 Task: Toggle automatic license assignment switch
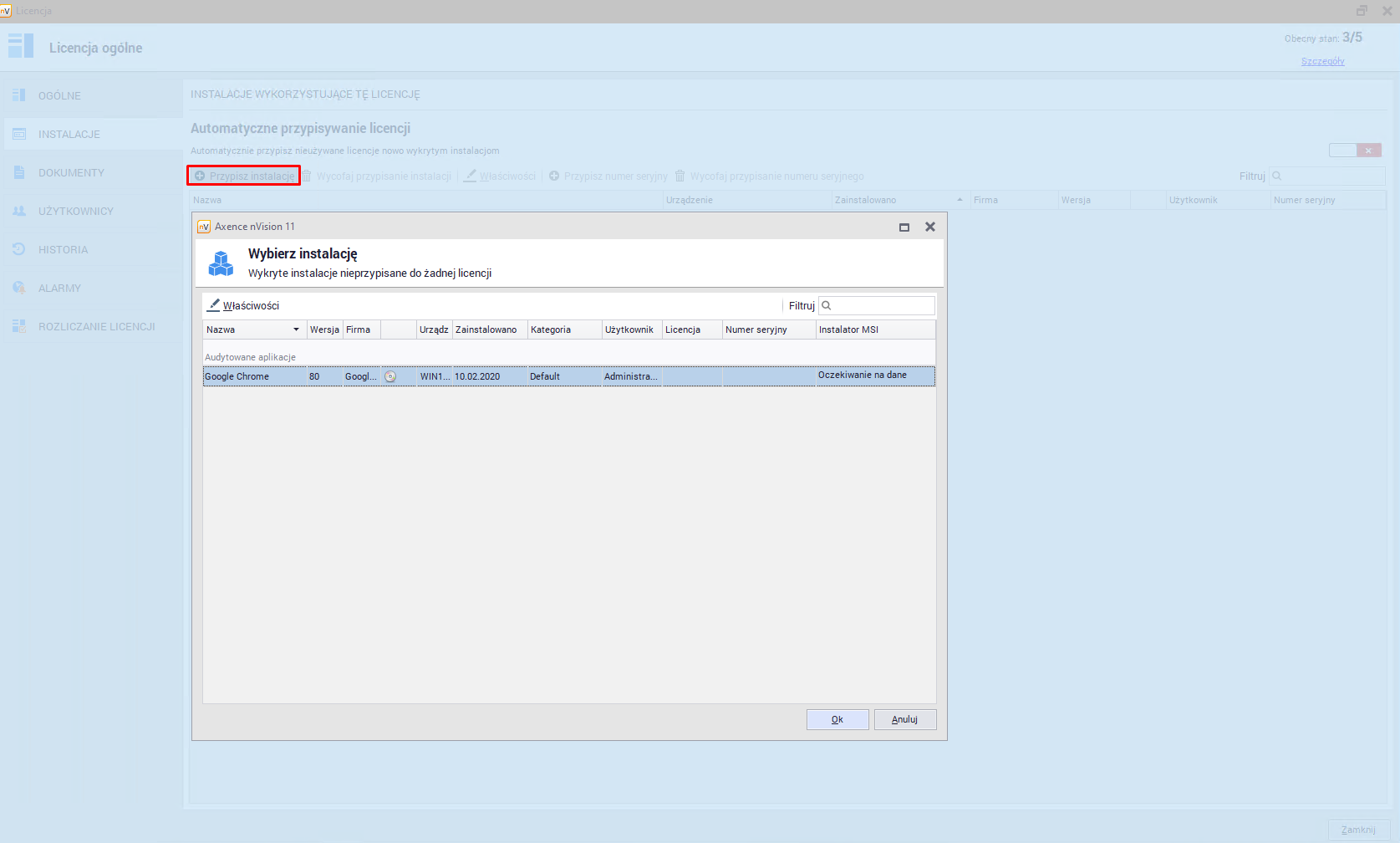pos(1354,151)
